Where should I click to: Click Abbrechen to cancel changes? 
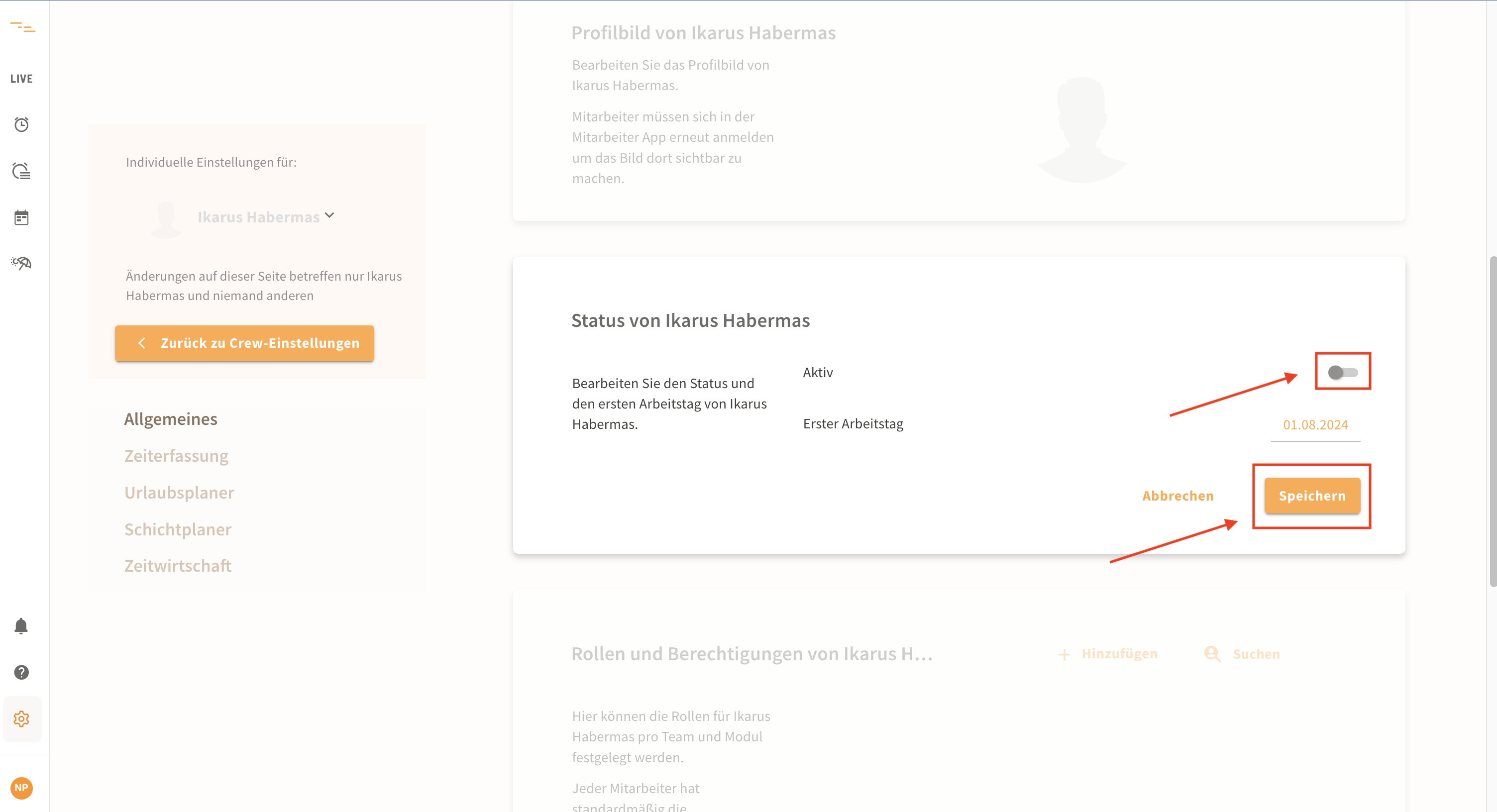click(1177, 496)
